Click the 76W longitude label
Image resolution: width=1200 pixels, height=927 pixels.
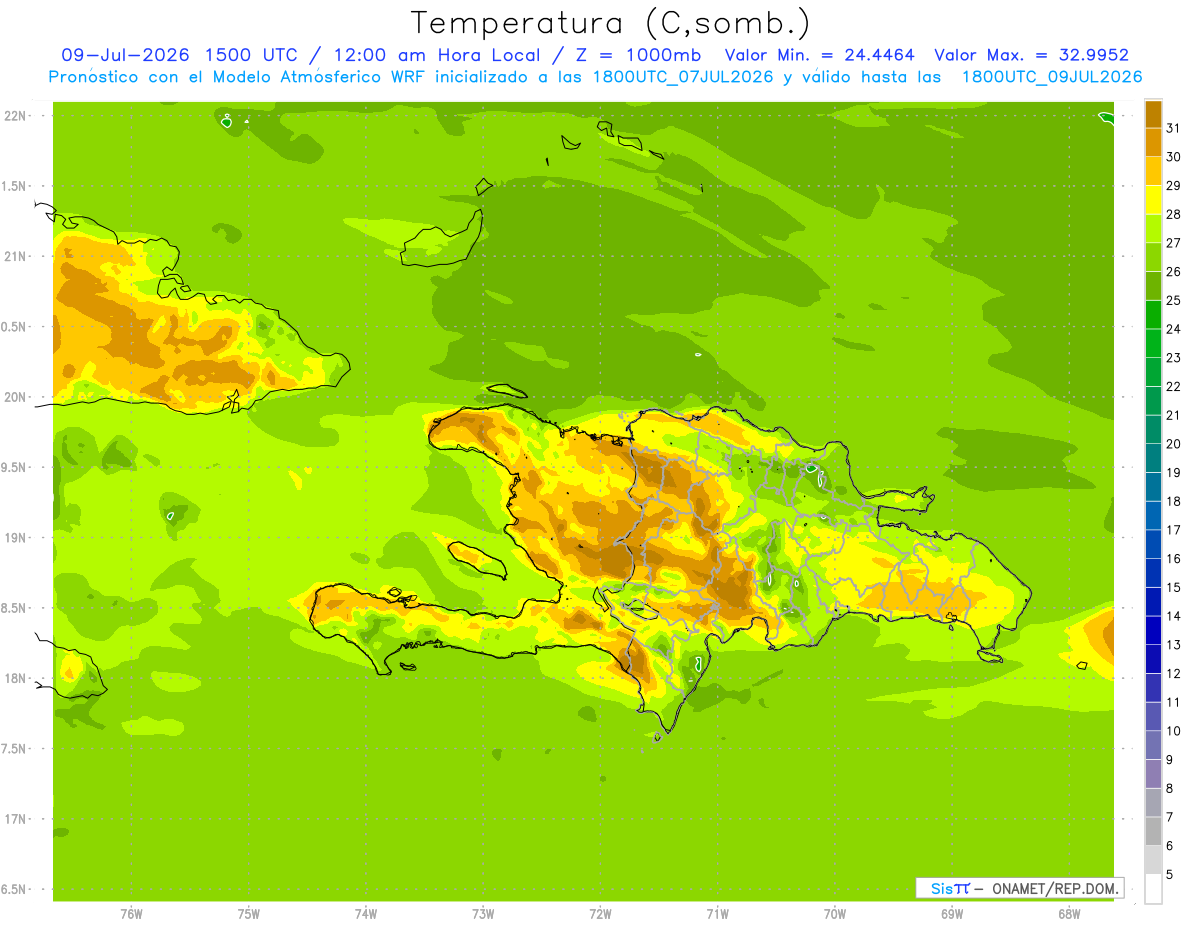click(x=131, y=914)
